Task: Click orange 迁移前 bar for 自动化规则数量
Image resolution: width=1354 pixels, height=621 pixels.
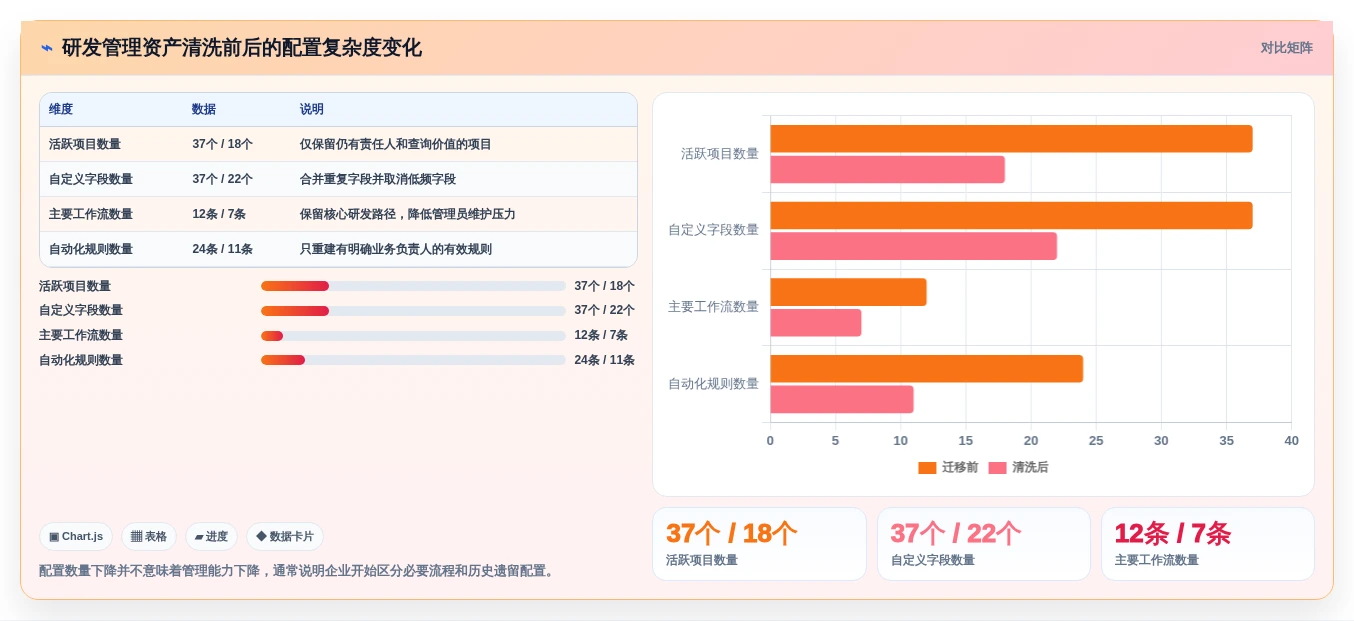Action: (926, 369)
